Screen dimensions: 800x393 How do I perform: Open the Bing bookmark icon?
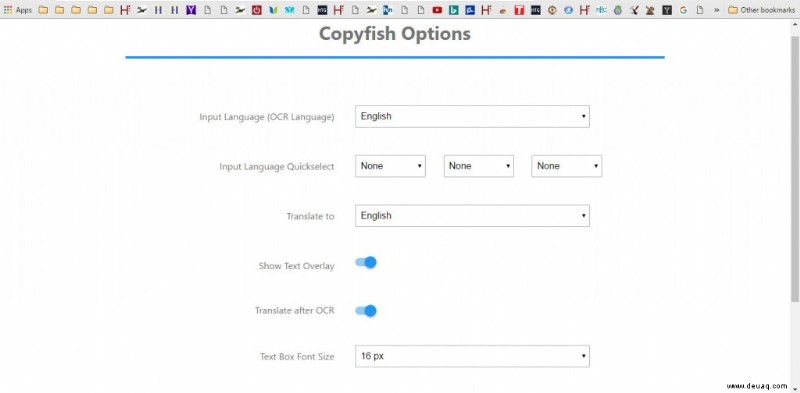[x=454, y=10]
